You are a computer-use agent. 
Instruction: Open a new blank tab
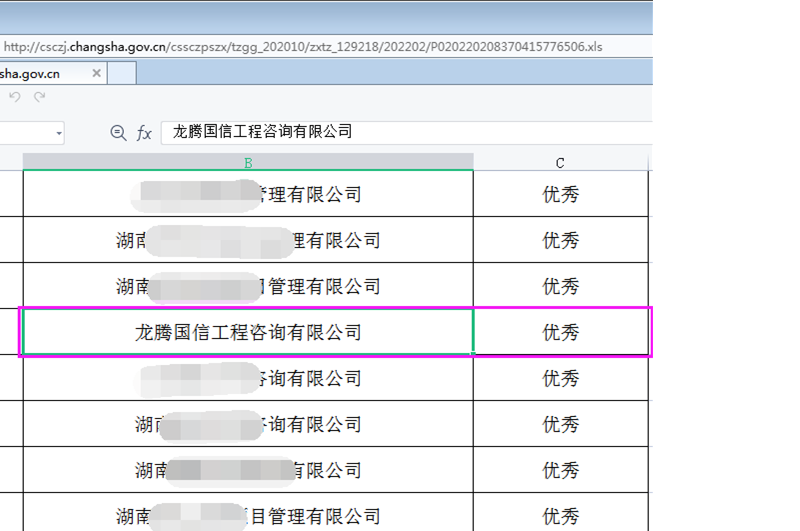[x=122, y=73]
